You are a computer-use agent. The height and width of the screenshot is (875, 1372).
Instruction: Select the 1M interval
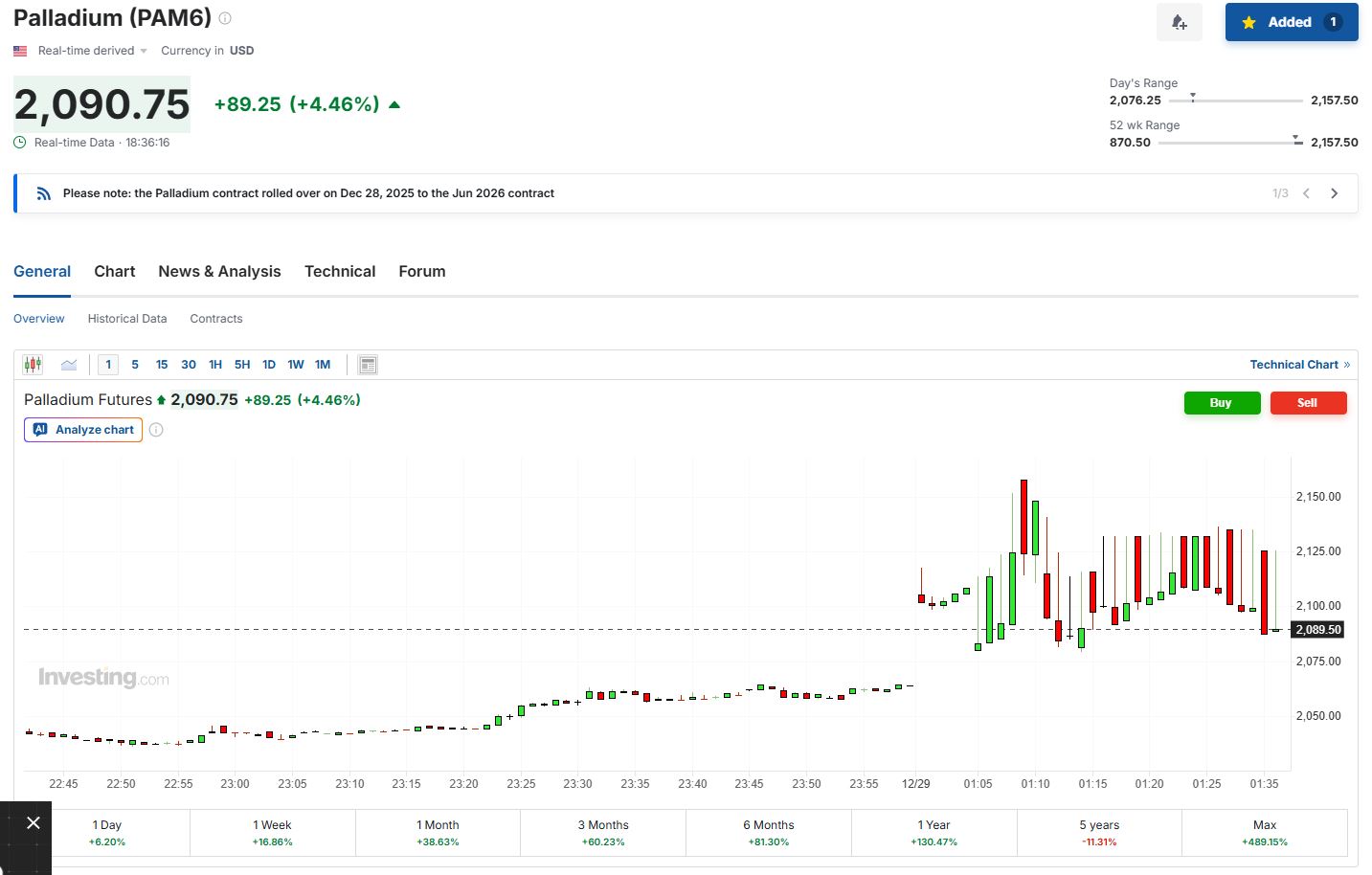pos(323,365)
